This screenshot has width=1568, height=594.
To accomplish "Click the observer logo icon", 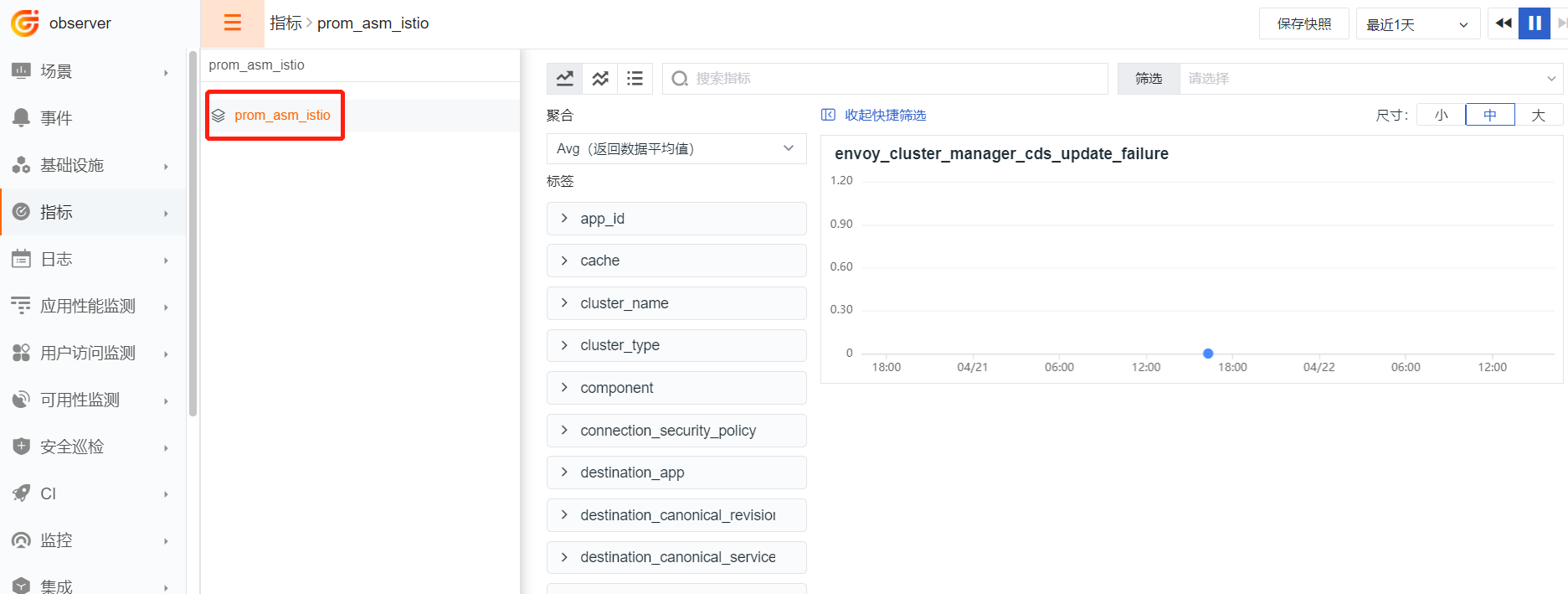I will coord(24,23).
